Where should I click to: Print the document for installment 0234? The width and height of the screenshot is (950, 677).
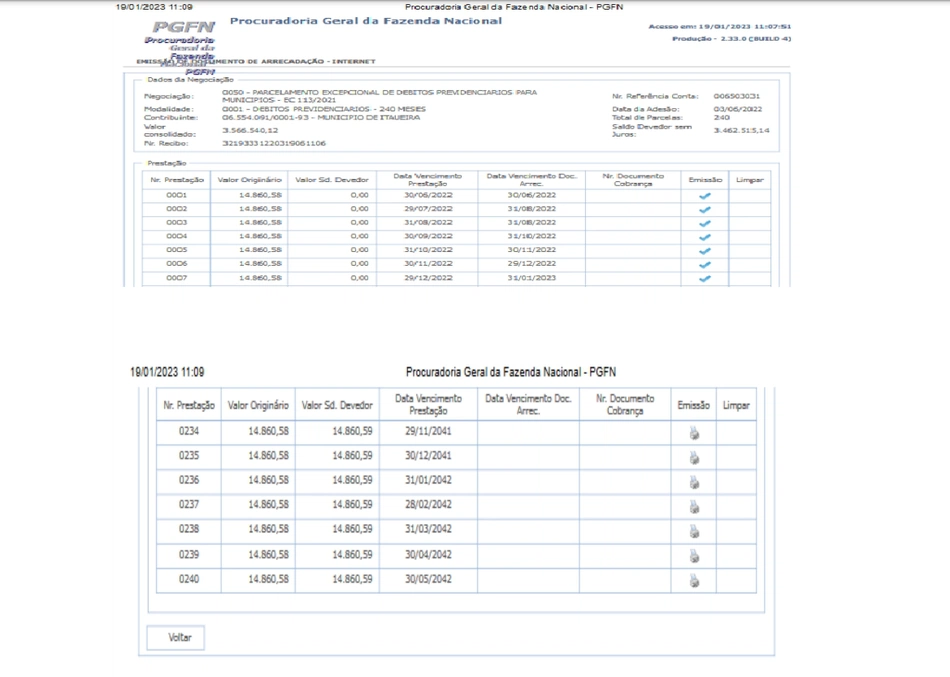694,433
